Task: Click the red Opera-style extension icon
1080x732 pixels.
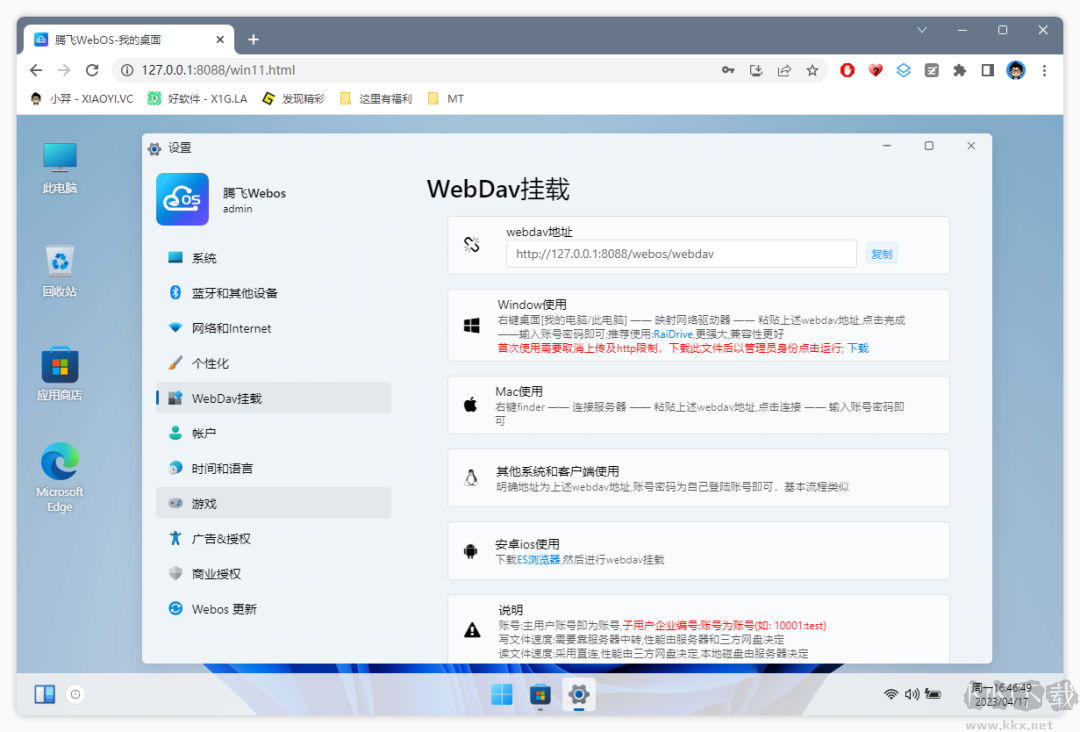Action: pos(847,70)
